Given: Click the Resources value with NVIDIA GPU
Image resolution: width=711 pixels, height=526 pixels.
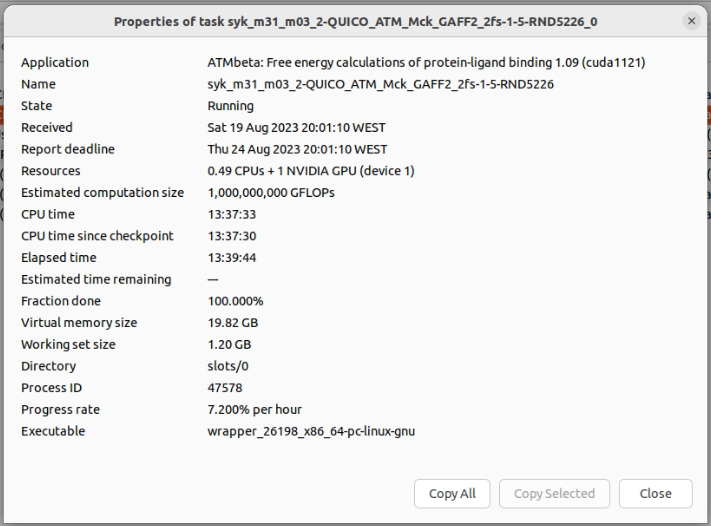Looking at the screenshot, I should point(310,171).
